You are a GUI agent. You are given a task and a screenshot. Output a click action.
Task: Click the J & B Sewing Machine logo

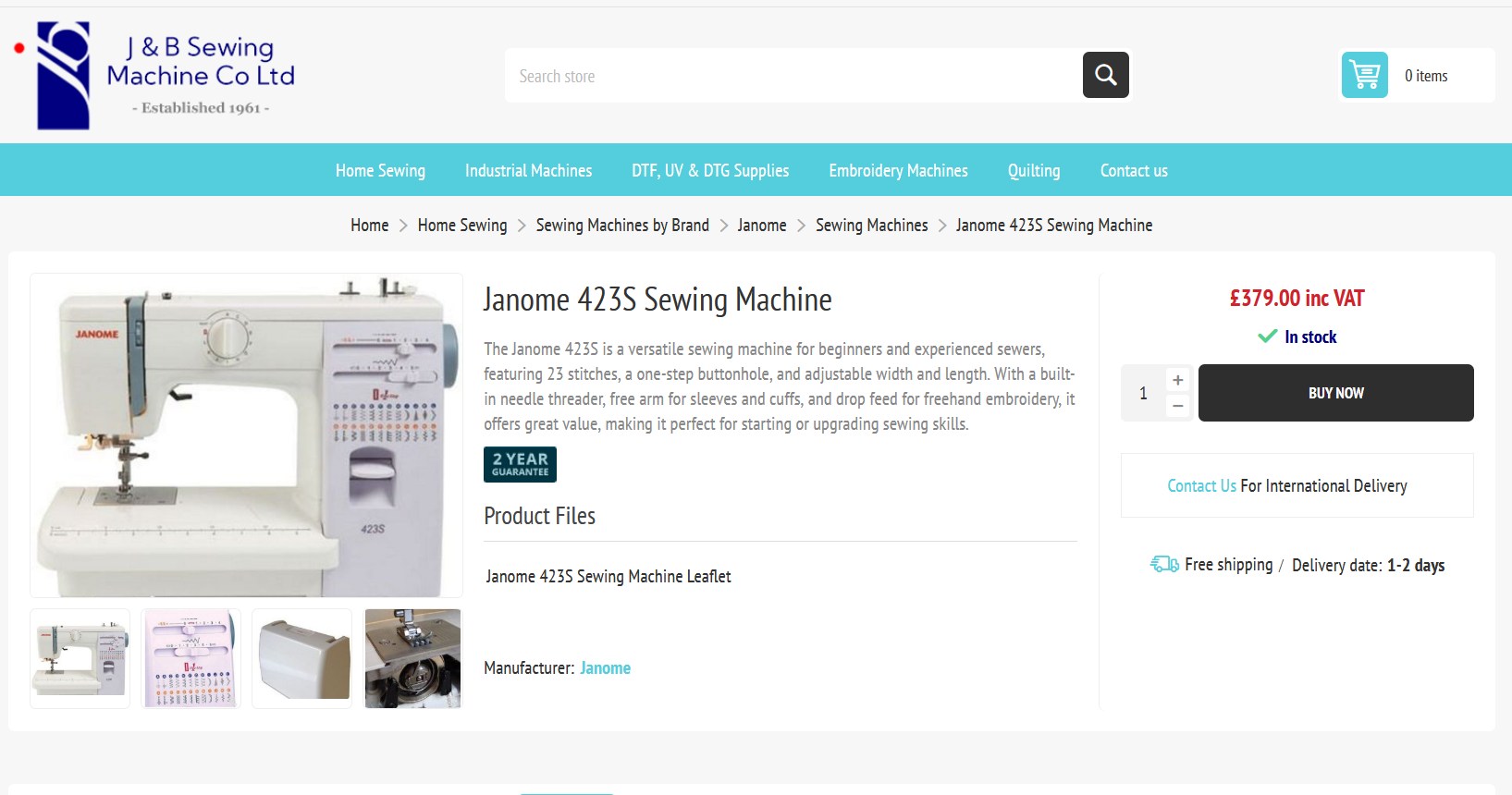click(x=166, y=76)
